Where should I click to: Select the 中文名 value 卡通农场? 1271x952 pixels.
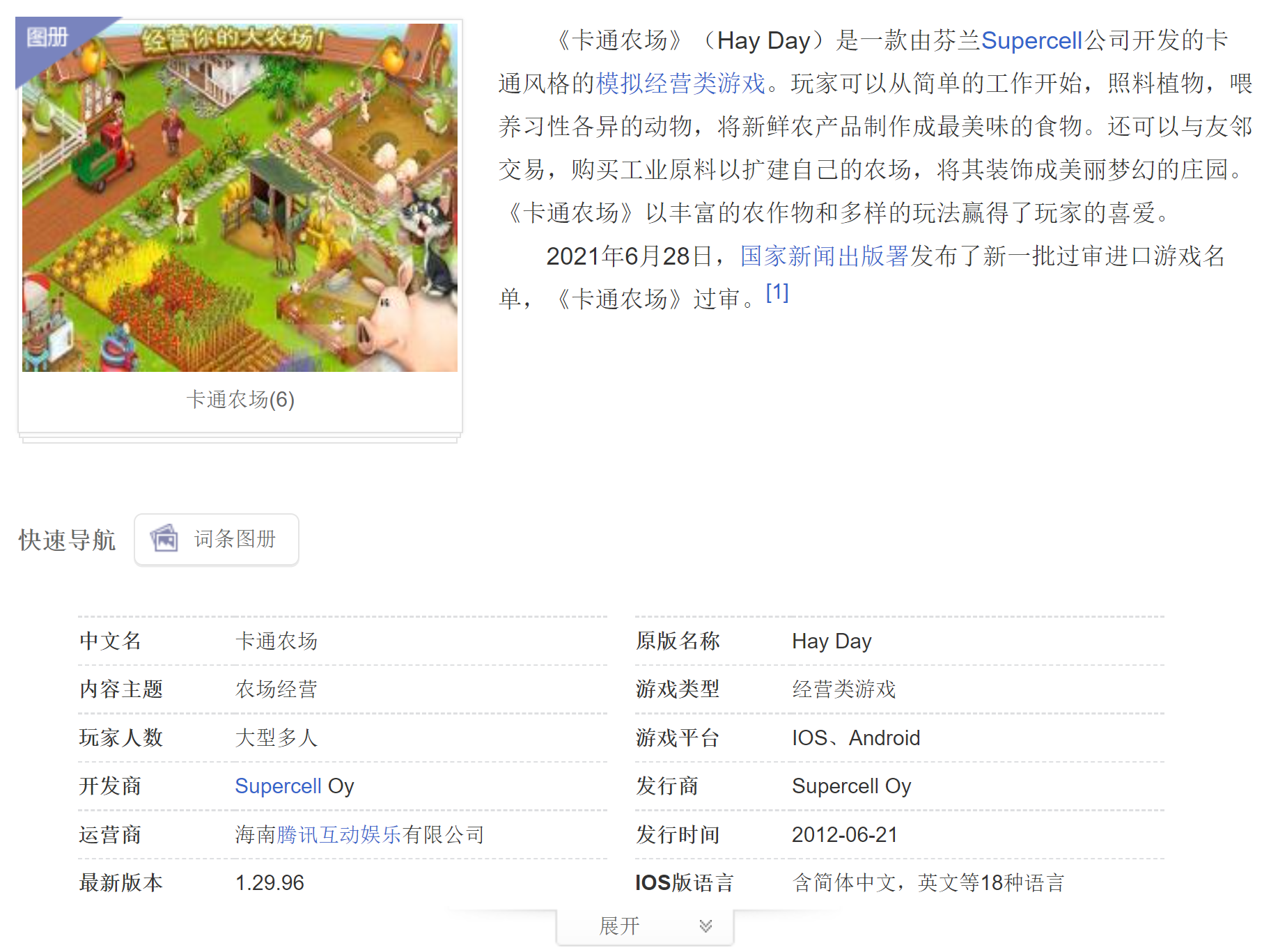tap(276, 641)
